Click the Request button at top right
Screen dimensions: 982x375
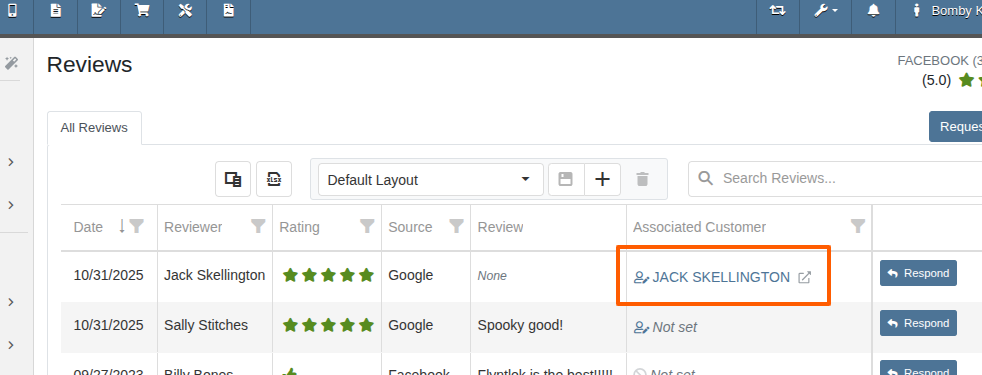coord(956,126)
